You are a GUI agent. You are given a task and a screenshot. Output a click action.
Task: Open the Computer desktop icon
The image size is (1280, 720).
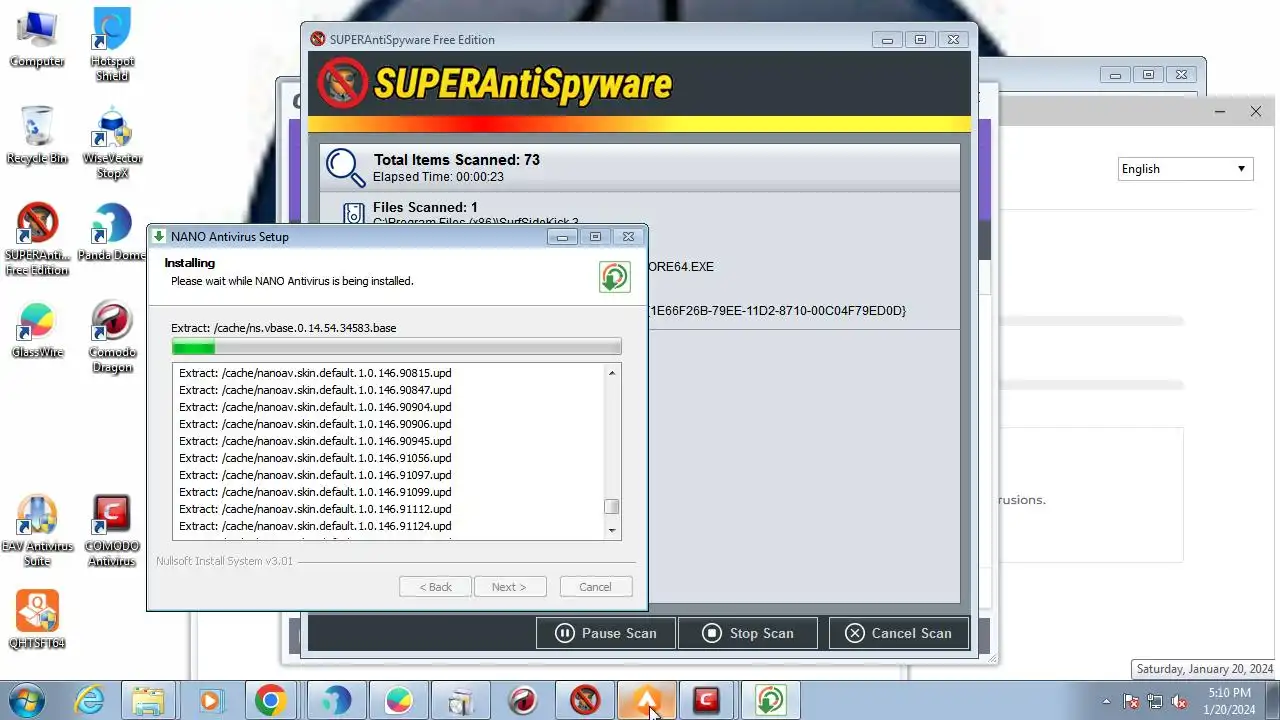tap(37, 38)
